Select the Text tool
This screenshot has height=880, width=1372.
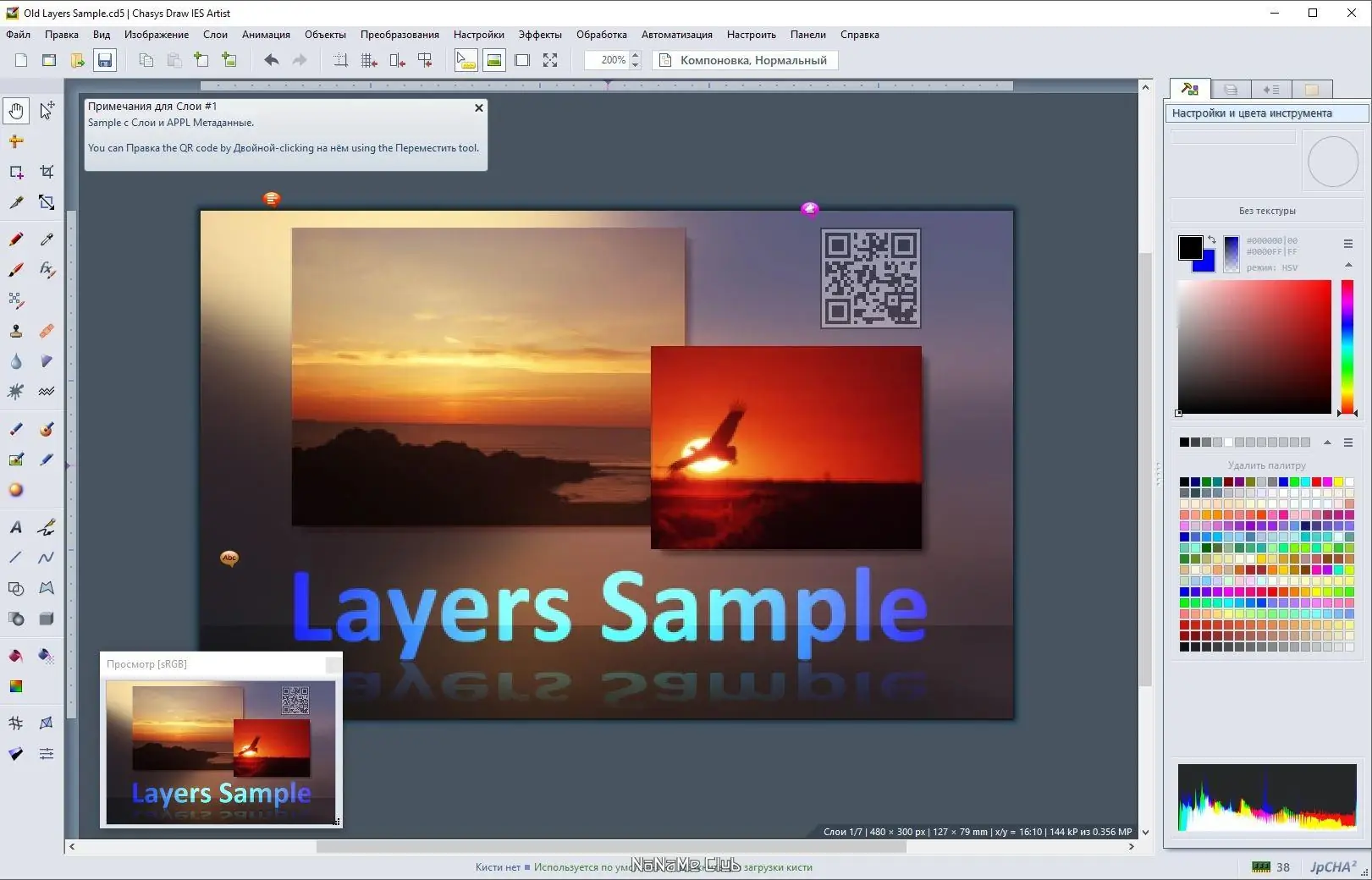[x=16, y=527]
